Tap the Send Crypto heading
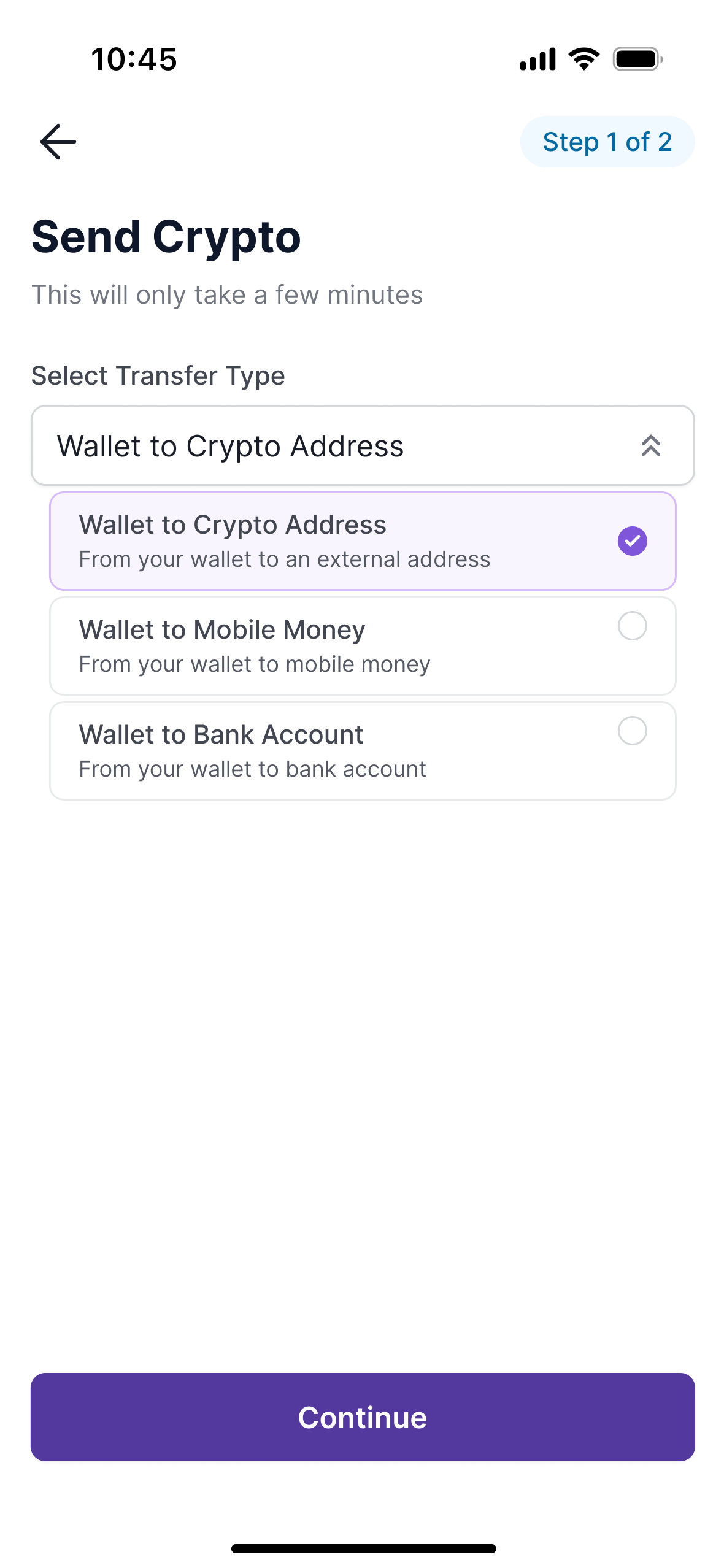 click(166, 237)
